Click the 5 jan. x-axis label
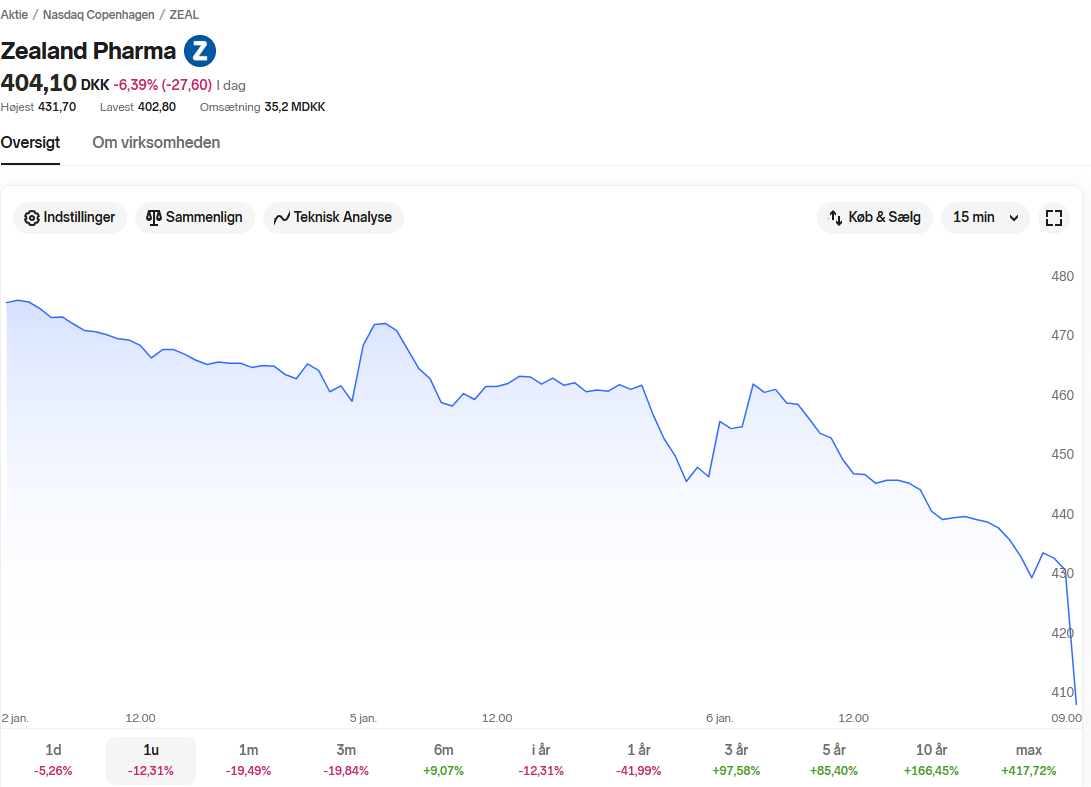 click(363, 718)
